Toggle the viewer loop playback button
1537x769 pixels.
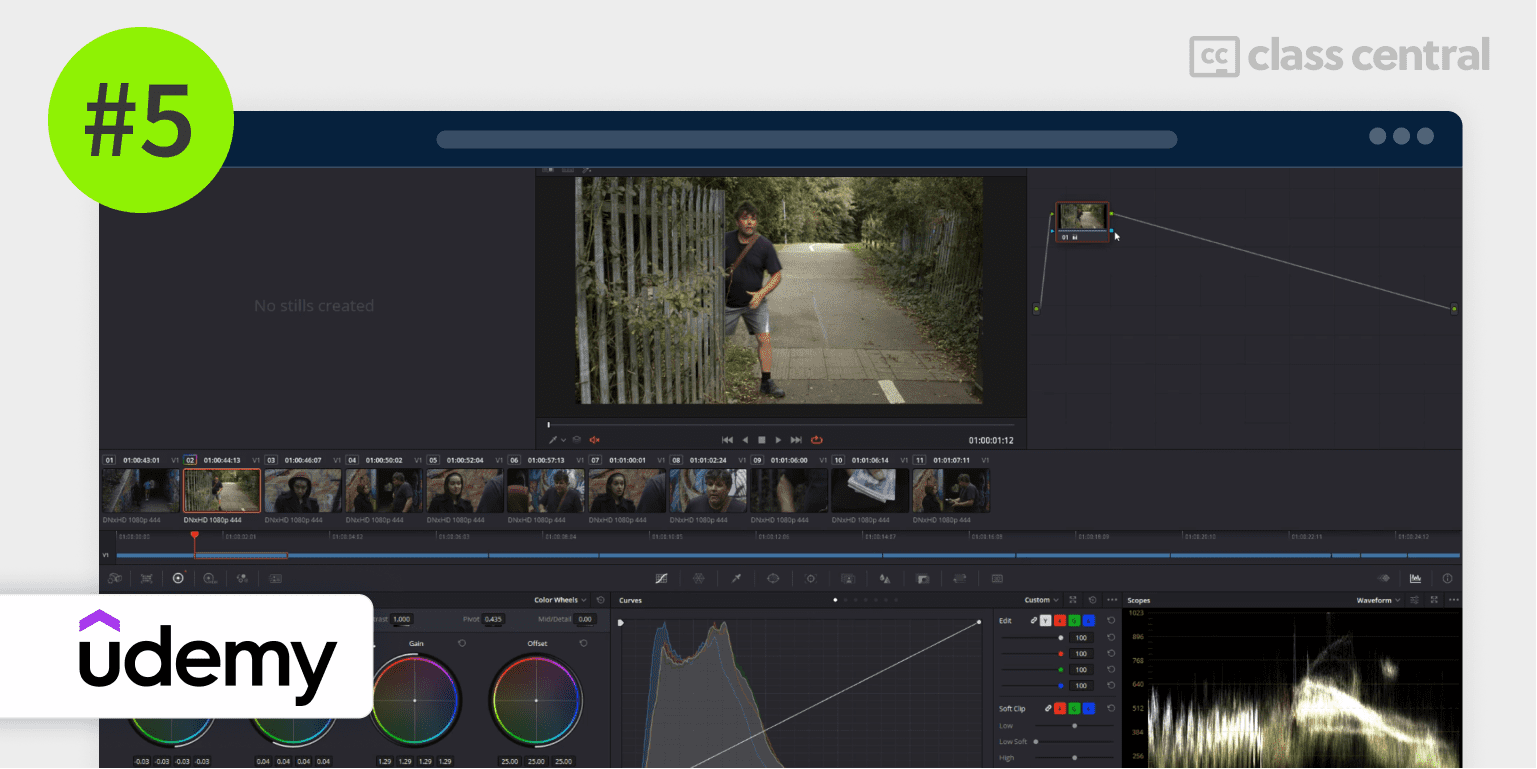tap(817, 439)
